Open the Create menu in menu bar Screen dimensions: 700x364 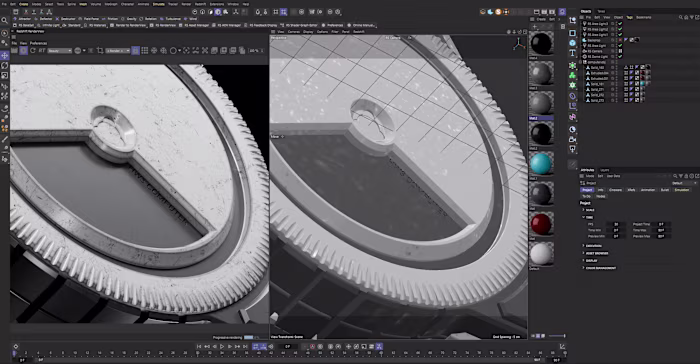pos(23,4)
